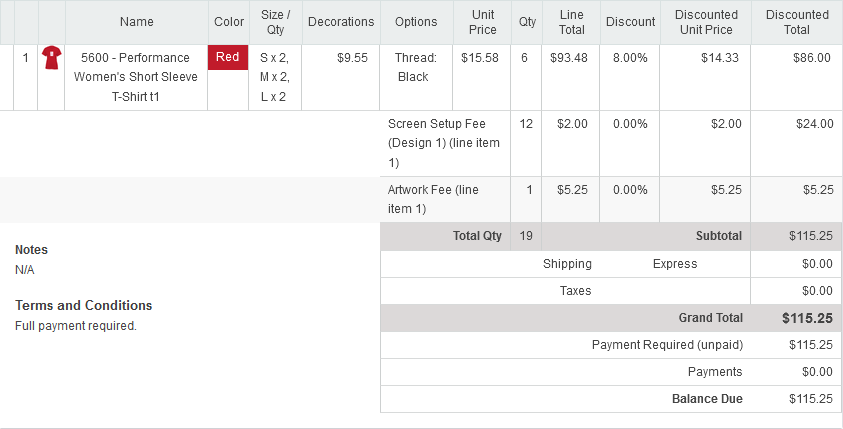
Task: Click the 8.00% discount value
Action: click(x=630, y=58)
